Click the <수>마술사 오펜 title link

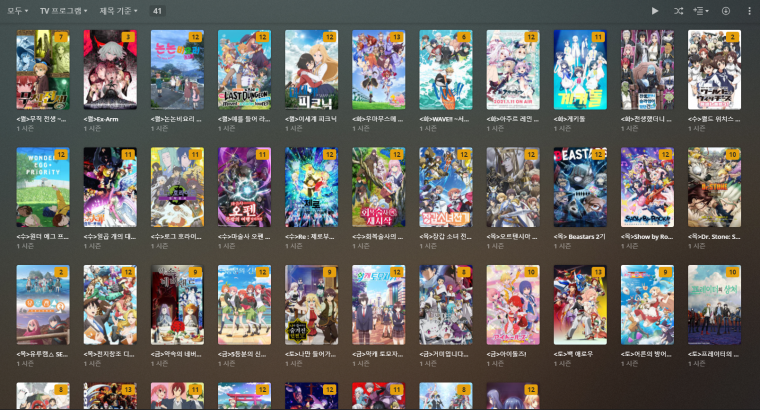tap(243, 237)
